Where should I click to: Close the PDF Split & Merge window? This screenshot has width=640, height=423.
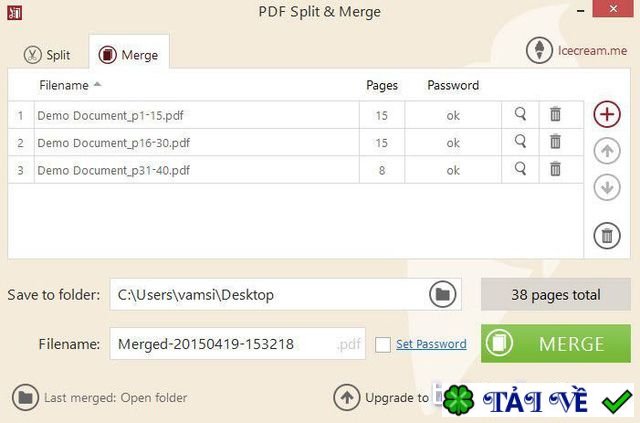(613, 9)
